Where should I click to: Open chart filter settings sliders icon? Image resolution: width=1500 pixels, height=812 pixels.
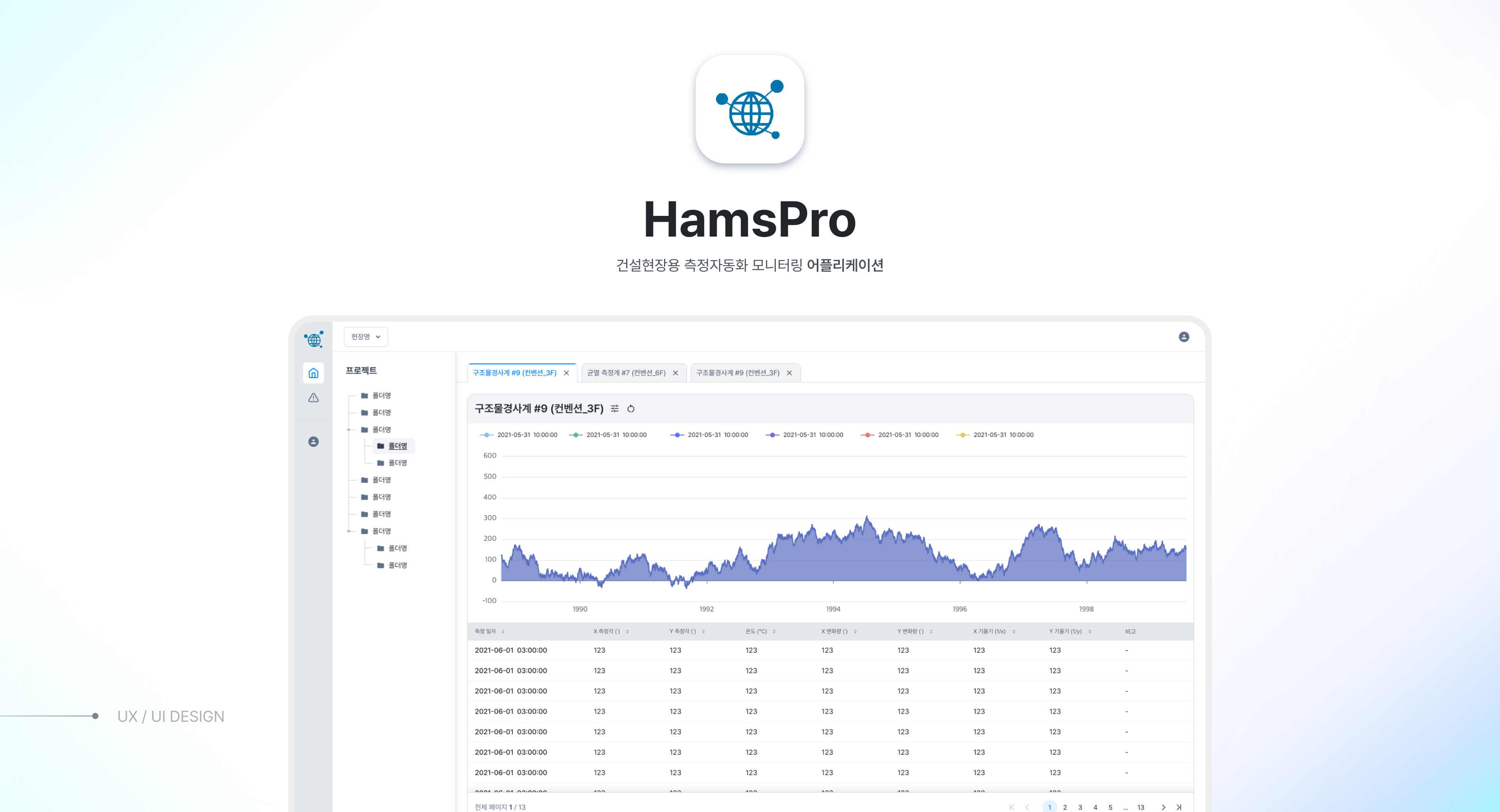tap(614, 409)
